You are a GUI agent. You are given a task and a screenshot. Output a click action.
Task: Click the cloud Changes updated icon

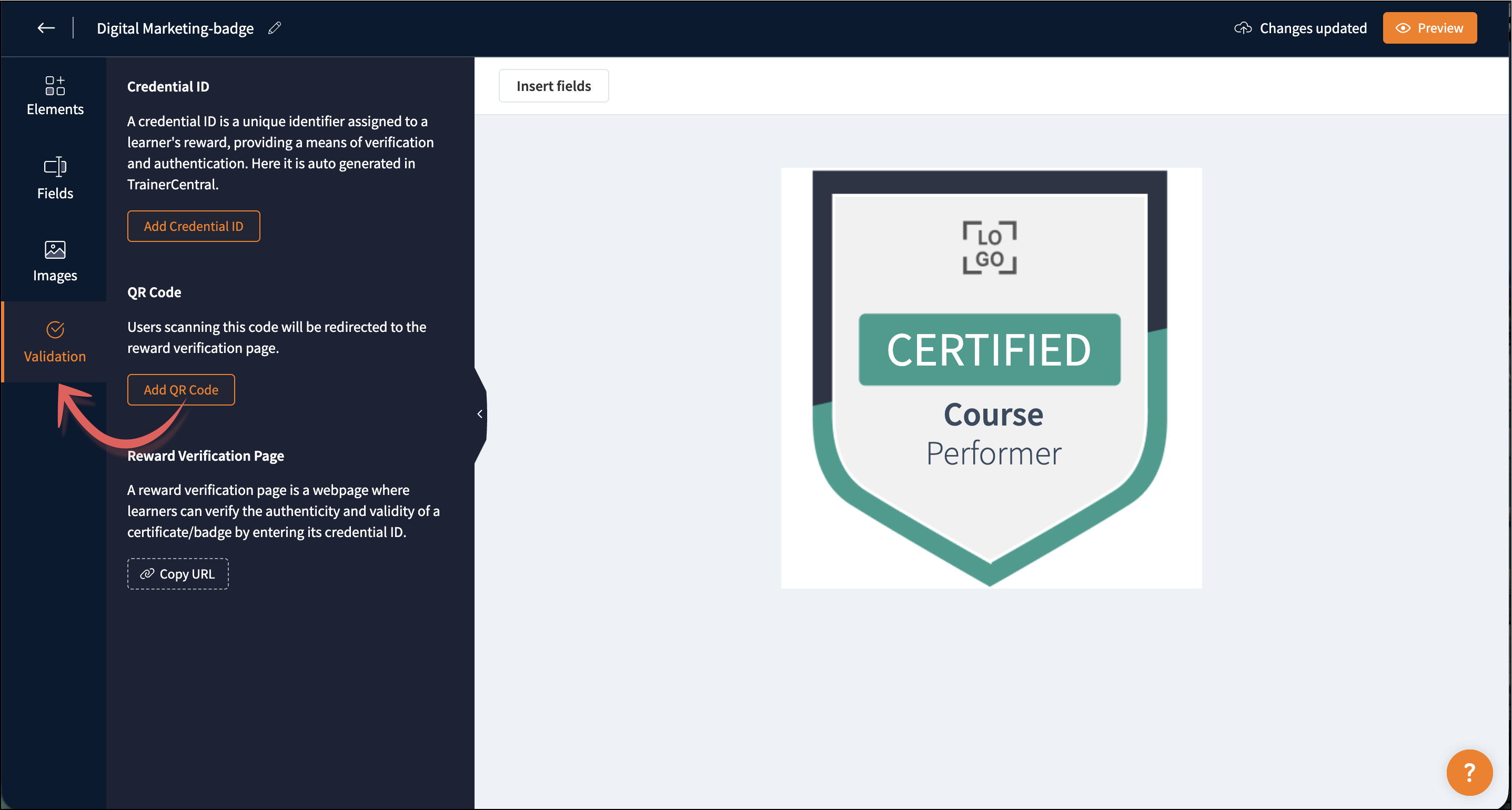(x=1243, y=27)
